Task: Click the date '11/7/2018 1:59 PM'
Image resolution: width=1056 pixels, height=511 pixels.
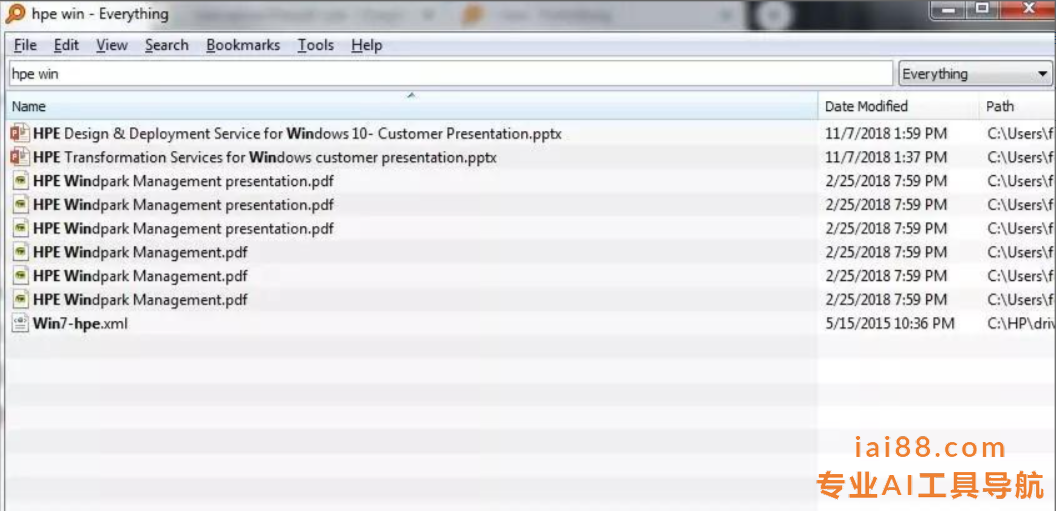Action: point(886,133)
